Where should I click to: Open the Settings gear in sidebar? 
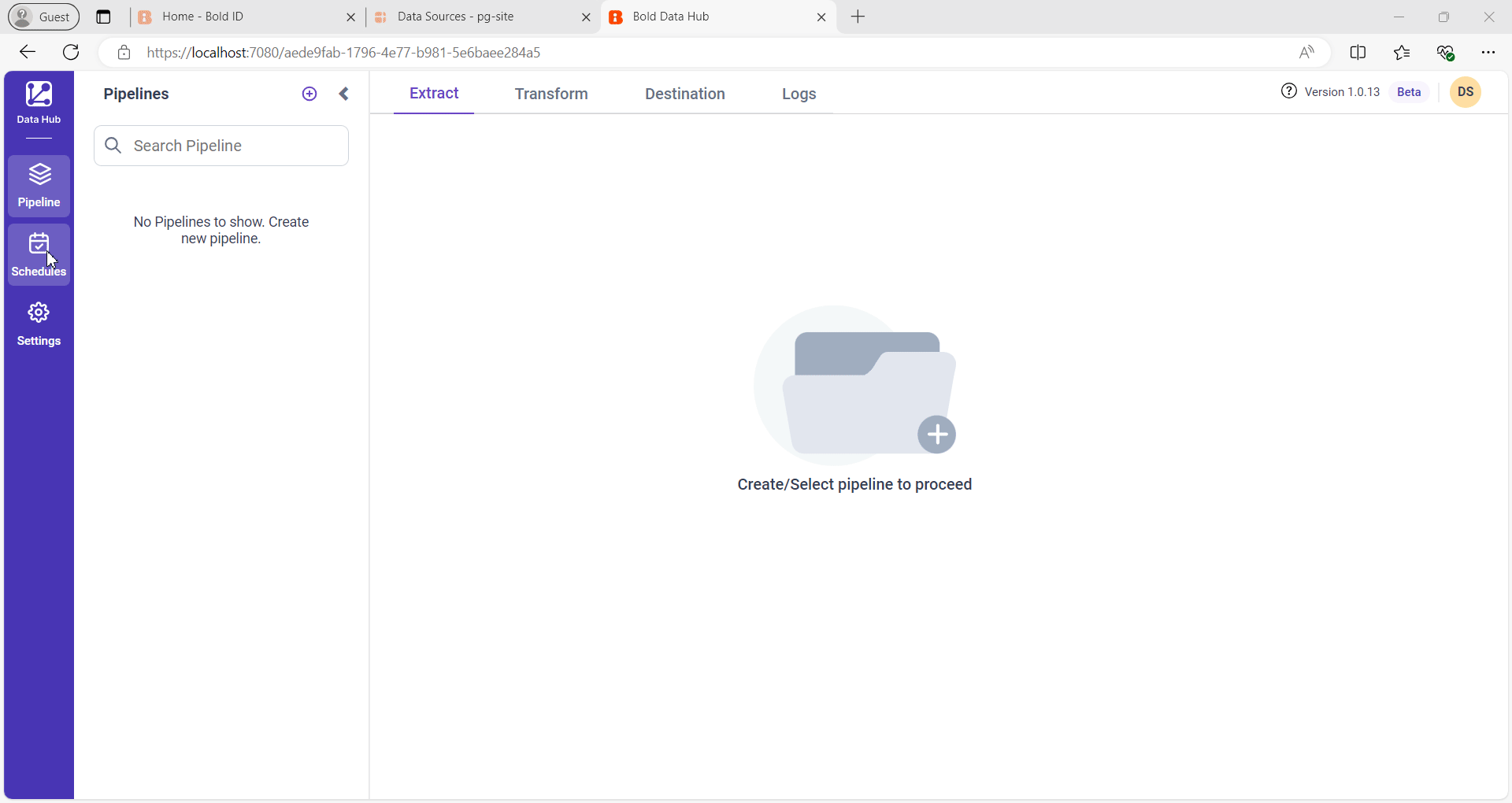pyautogui.click(x=39, y=324)
